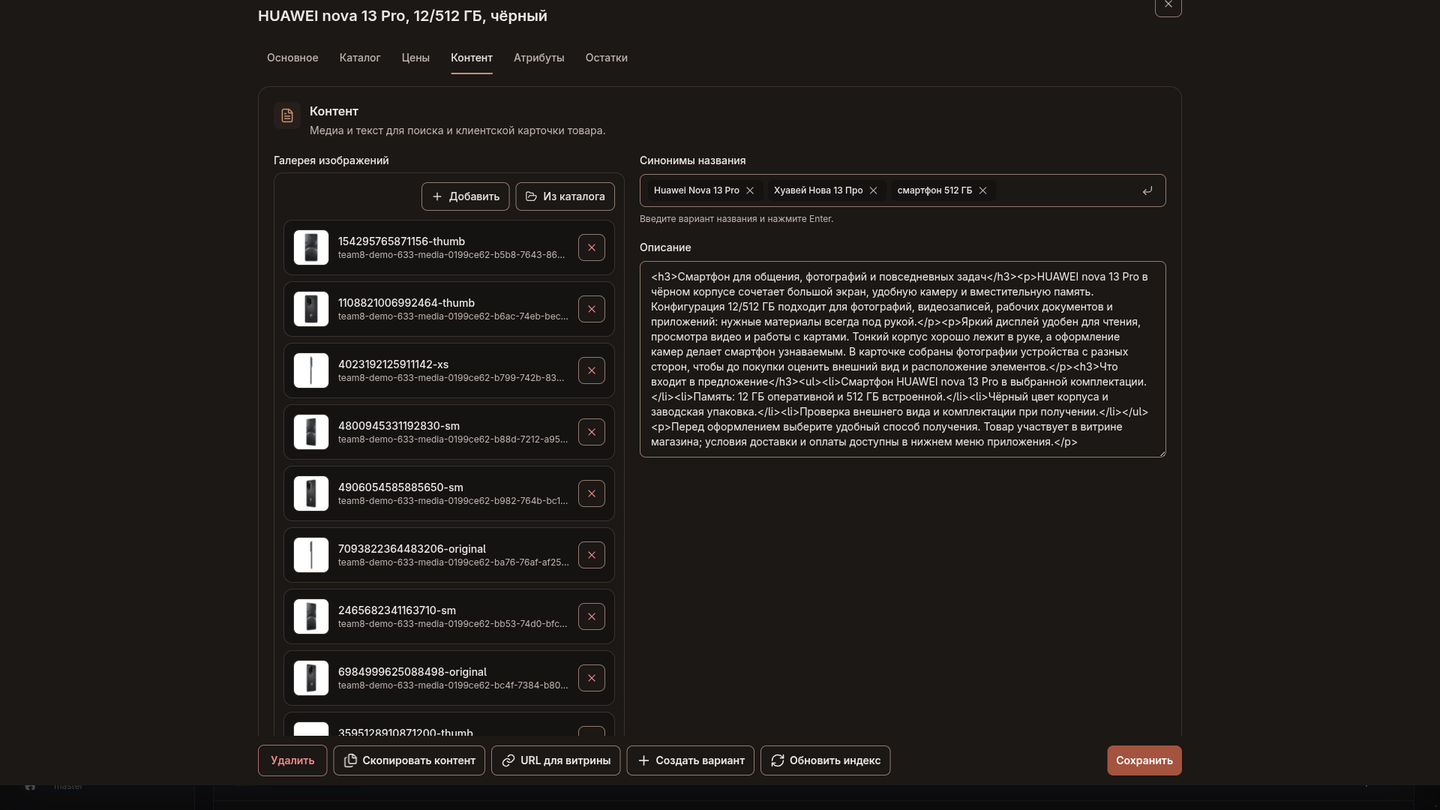Select file name 4906054585885650-sm text
The height and width of the screenshot is (810, 1440).
(x=401, y=488)
